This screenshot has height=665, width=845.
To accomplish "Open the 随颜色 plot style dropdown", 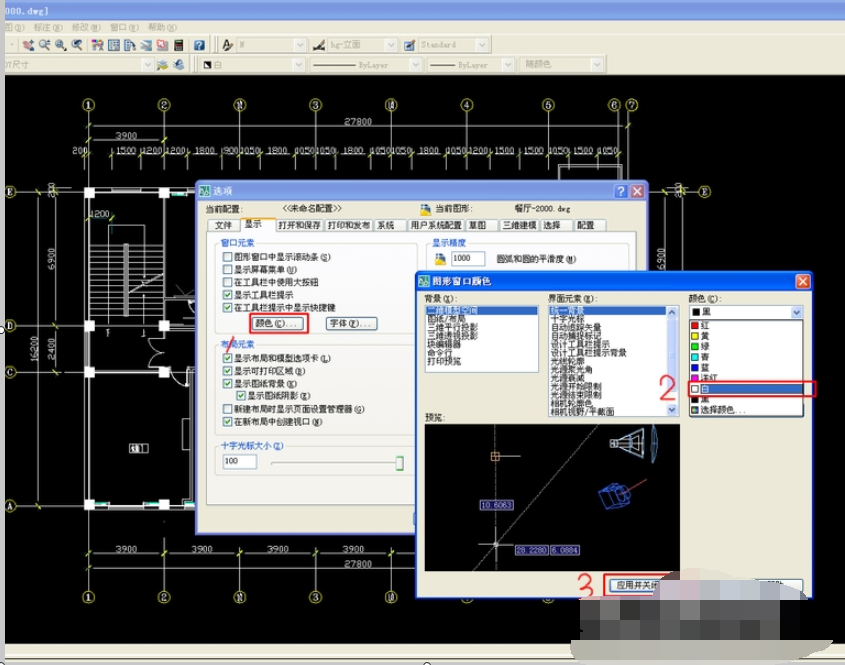I will [x=596, y=65].
